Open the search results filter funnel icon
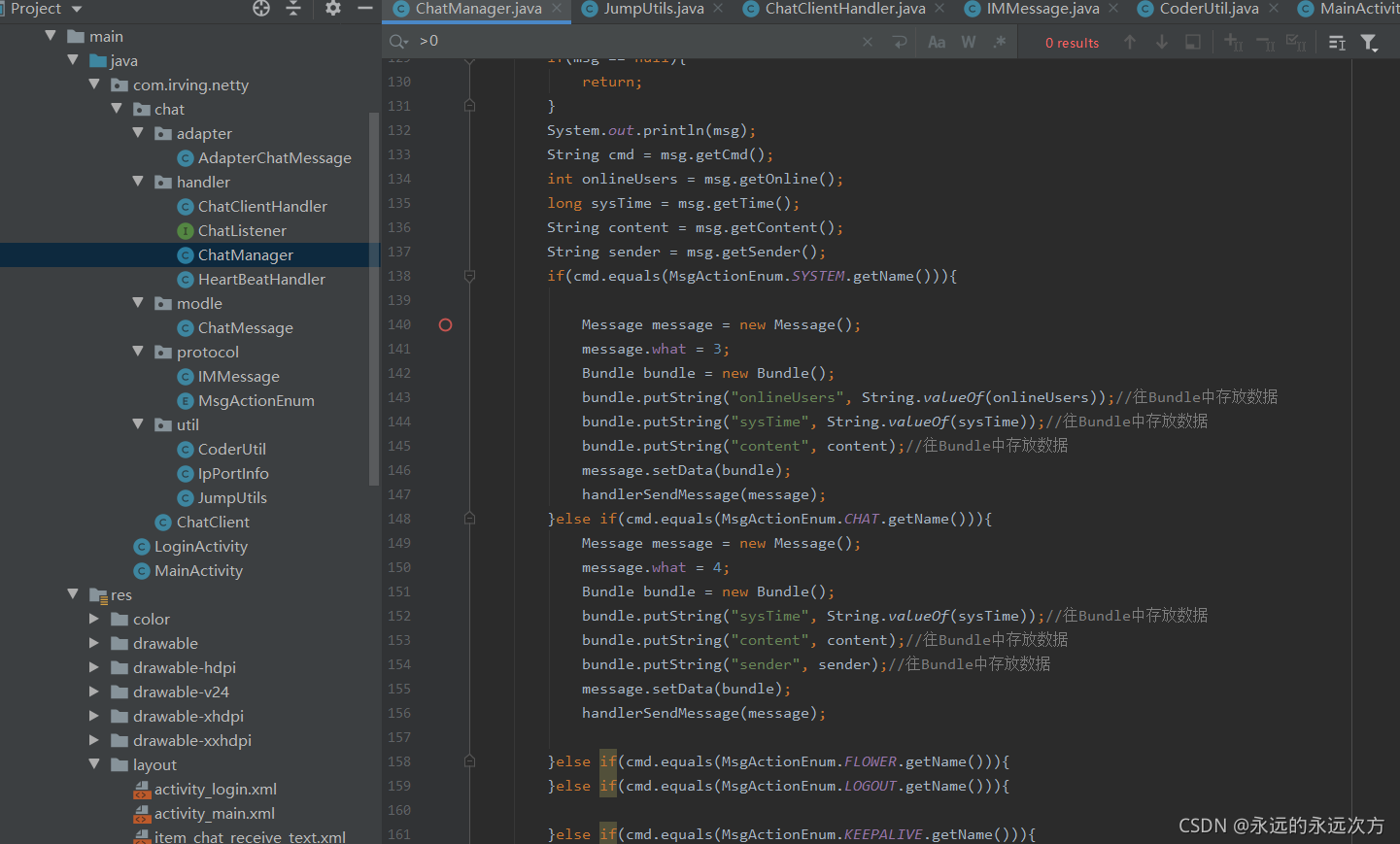Screen dimensions: 1400x844 (1370, 42)
